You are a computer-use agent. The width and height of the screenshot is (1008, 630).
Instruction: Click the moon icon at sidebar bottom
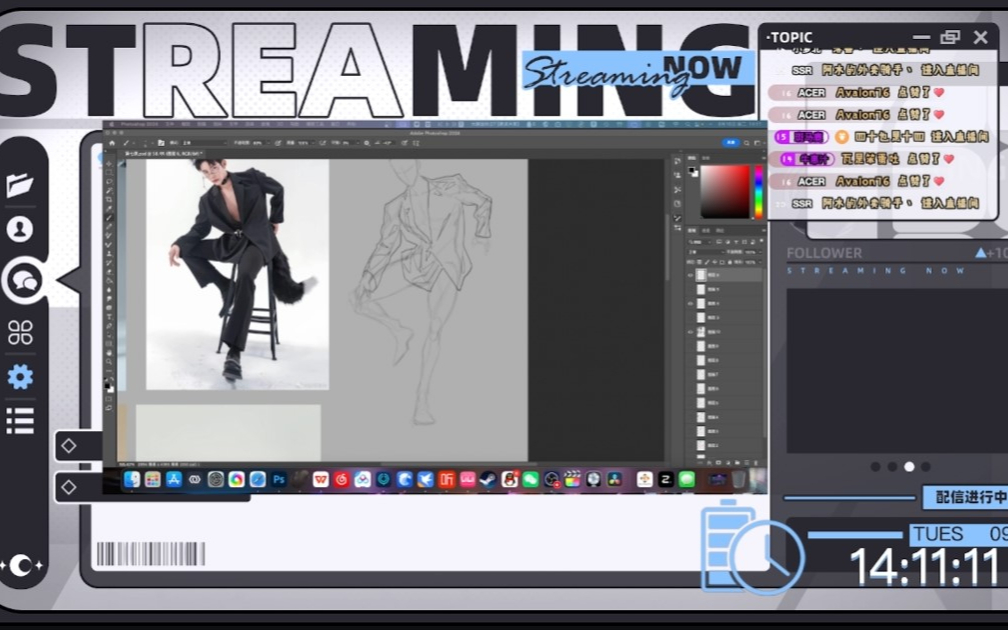coord(22,566)
